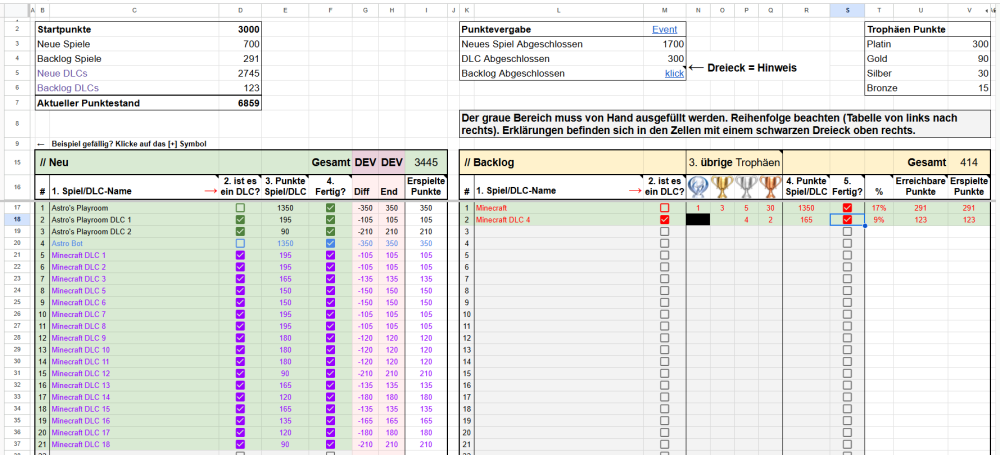
Task: Select the column S header
Action: pyautogui.click(x=847, y=11)
